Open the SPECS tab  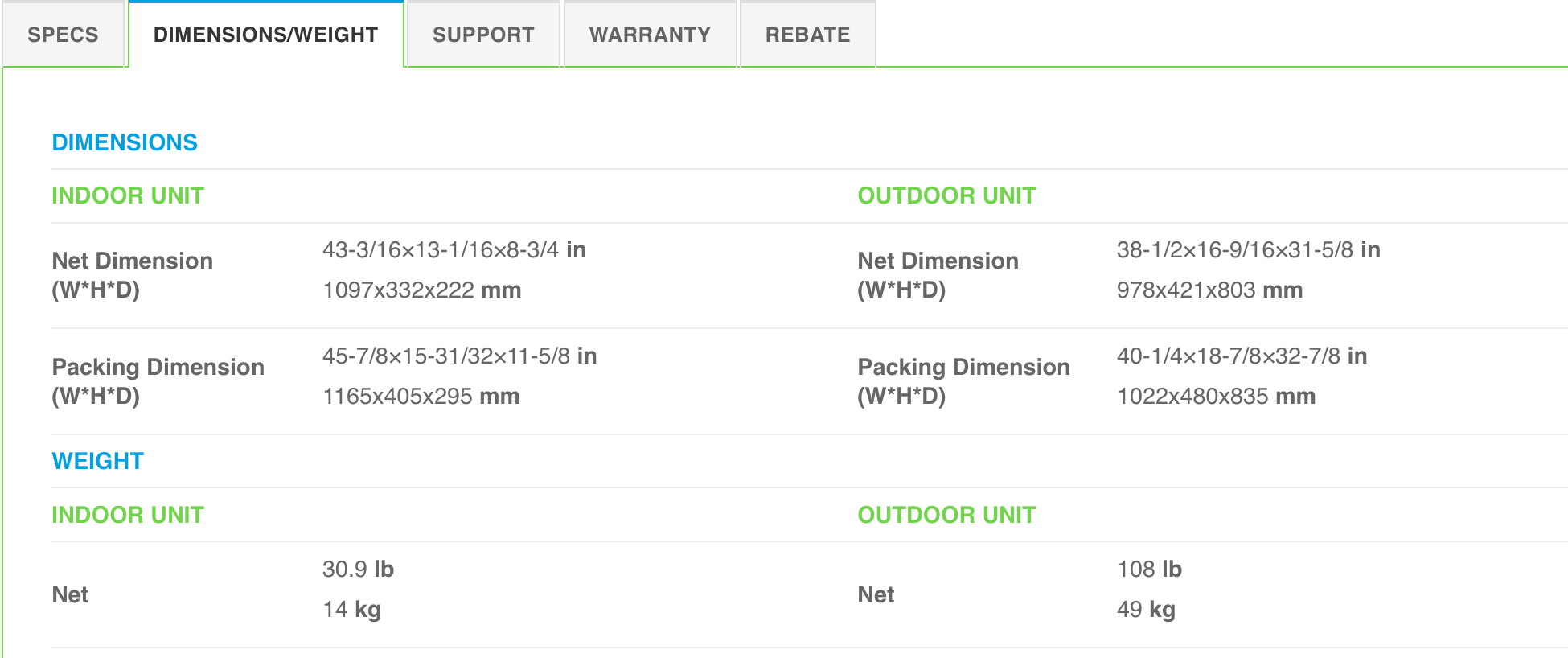(63, 35)
